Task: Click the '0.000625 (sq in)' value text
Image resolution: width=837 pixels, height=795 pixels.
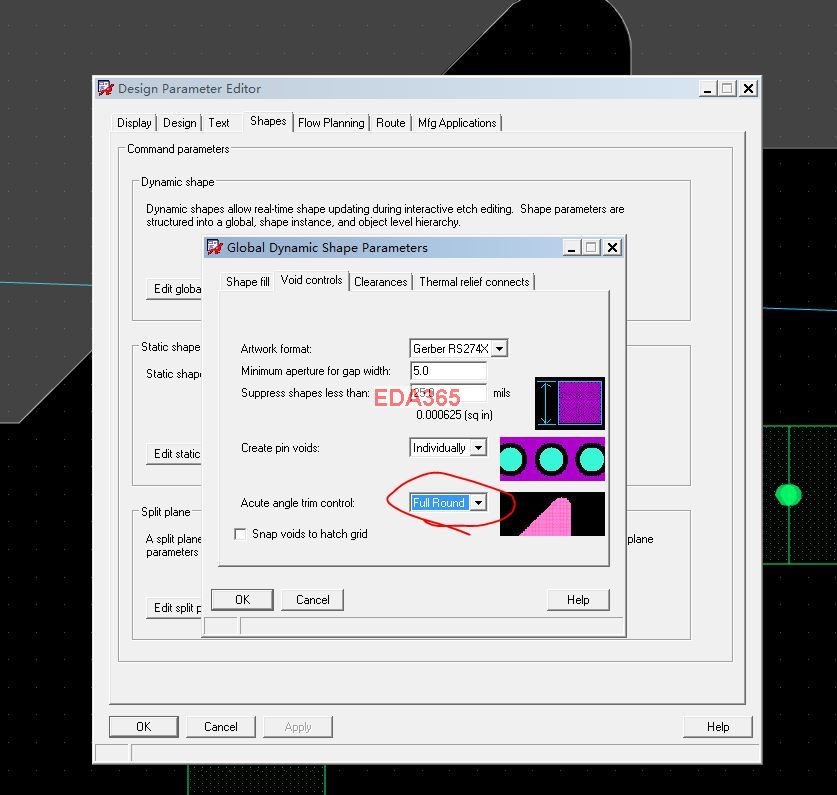Action: click(454, 415)
